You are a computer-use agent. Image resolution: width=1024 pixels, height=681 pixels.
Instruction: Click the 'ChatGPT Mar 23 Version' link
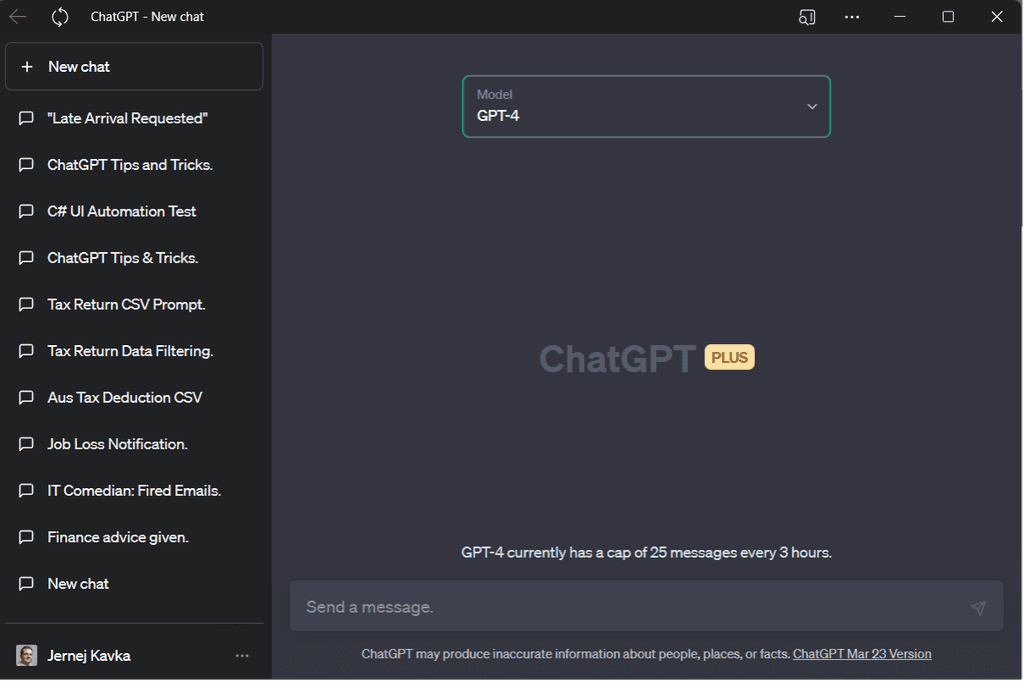click(x=861, y=653)
